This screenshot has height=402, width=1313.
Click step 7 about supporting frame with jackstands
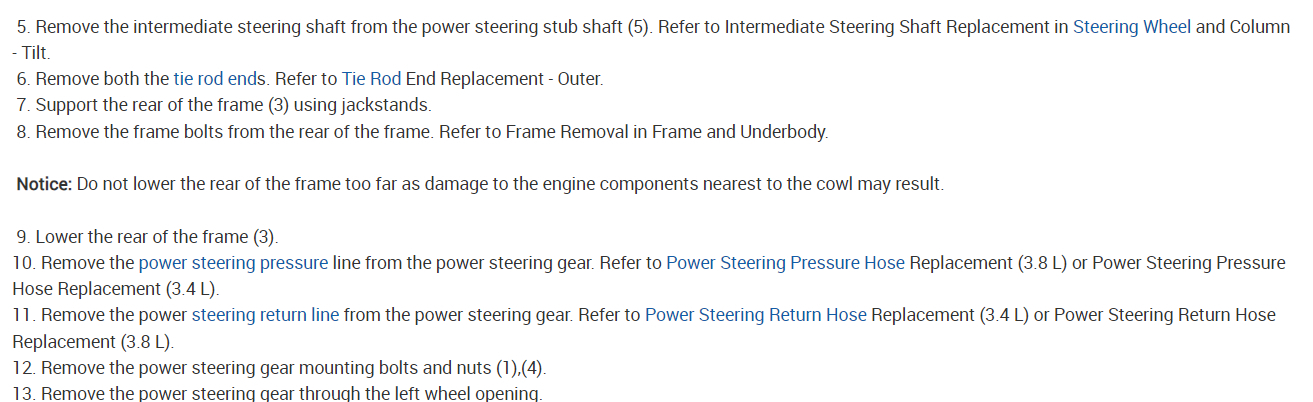click(234, 104)
